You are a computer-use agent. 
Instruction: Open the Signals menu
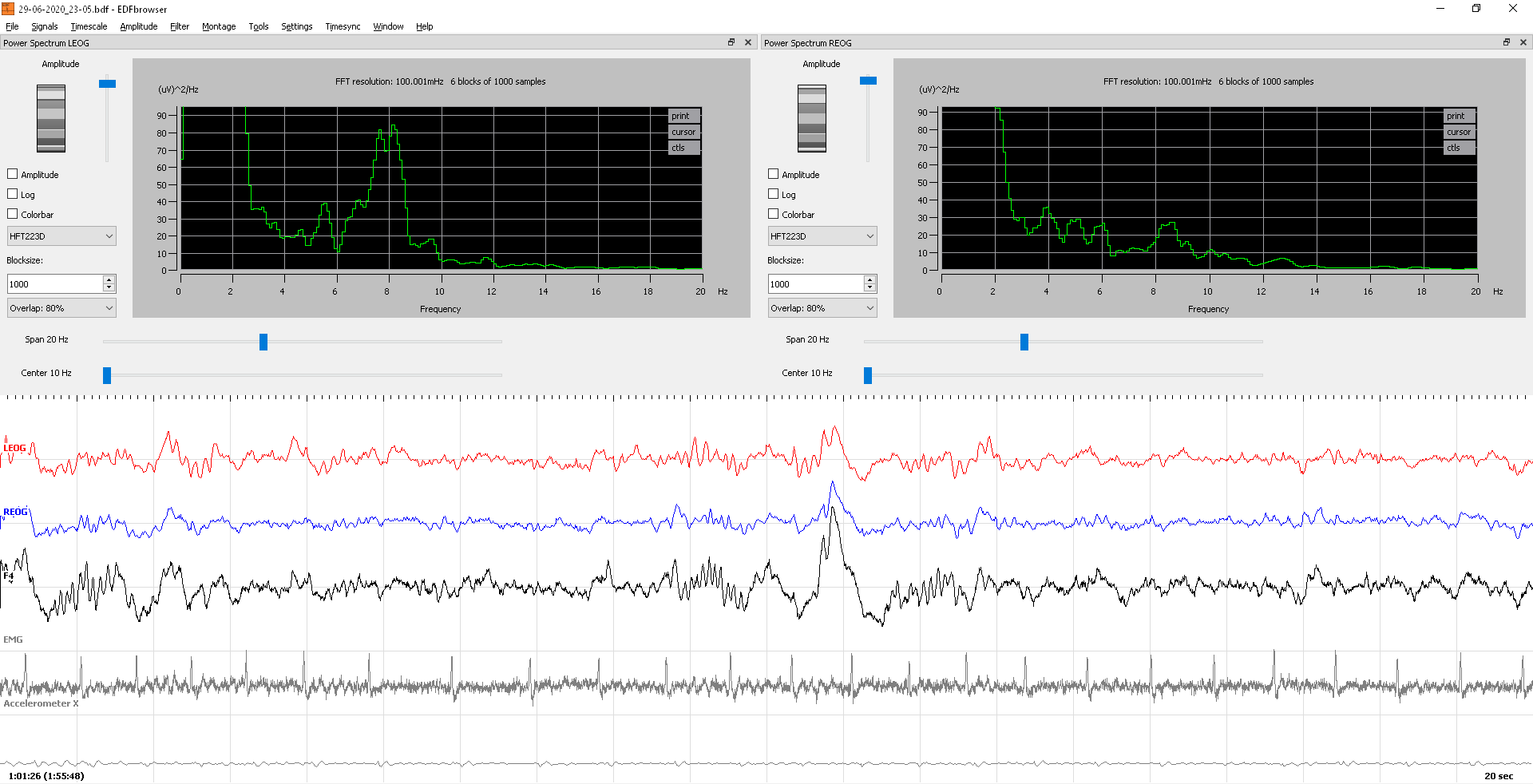[45, 26]
